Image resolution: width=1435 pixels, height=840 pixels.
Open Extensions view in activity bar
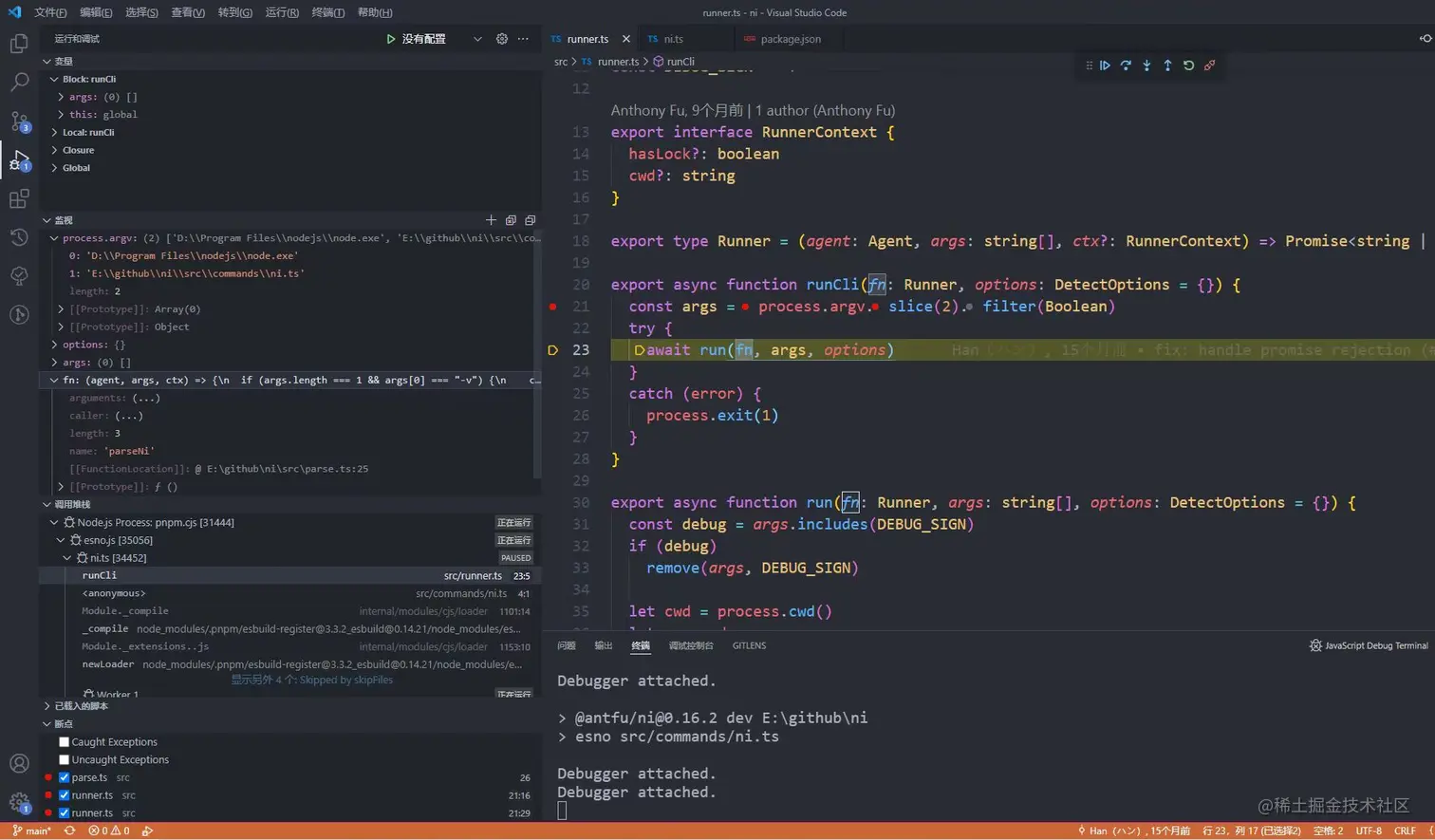(19, 199)
